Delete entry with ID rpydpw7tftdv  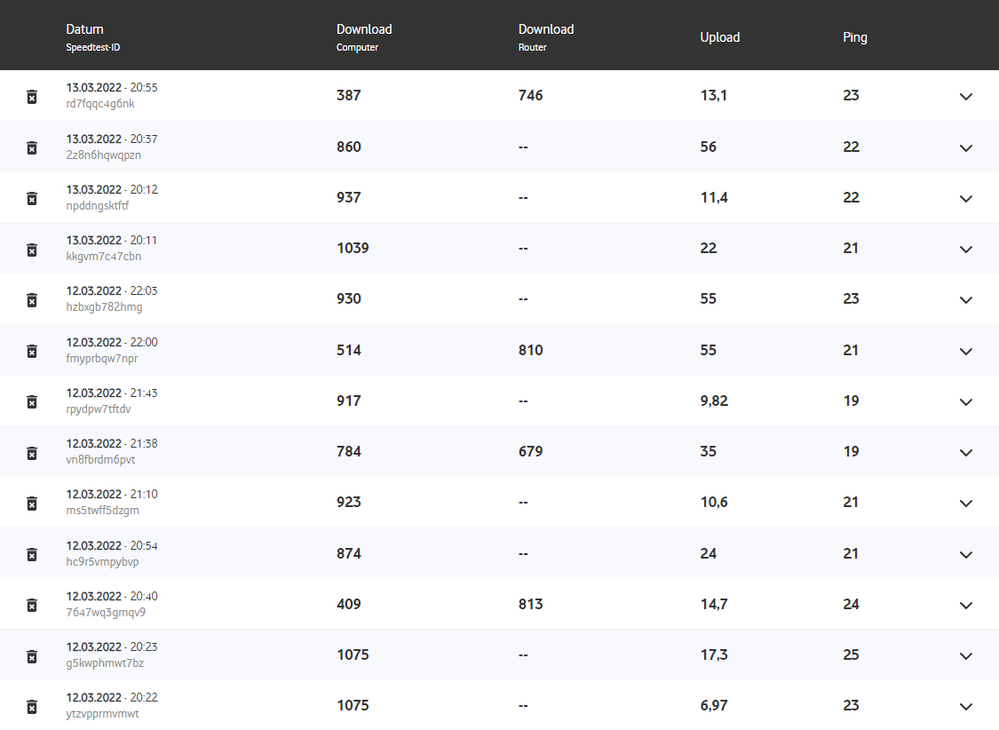(x=32, y=402)
